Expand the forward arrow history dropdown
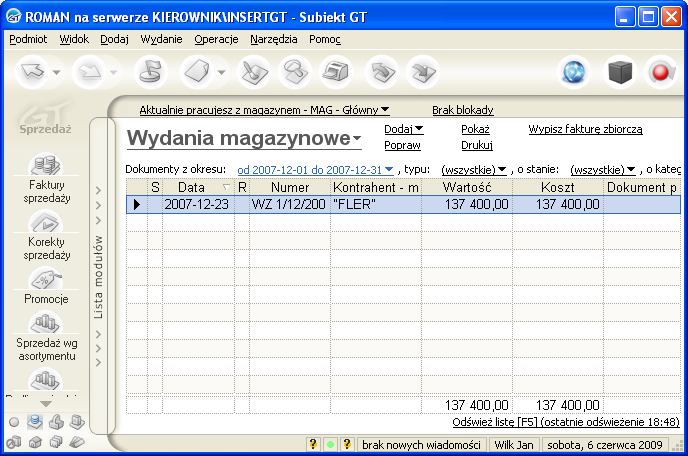688x456 pixels. (x=113, y=72)
